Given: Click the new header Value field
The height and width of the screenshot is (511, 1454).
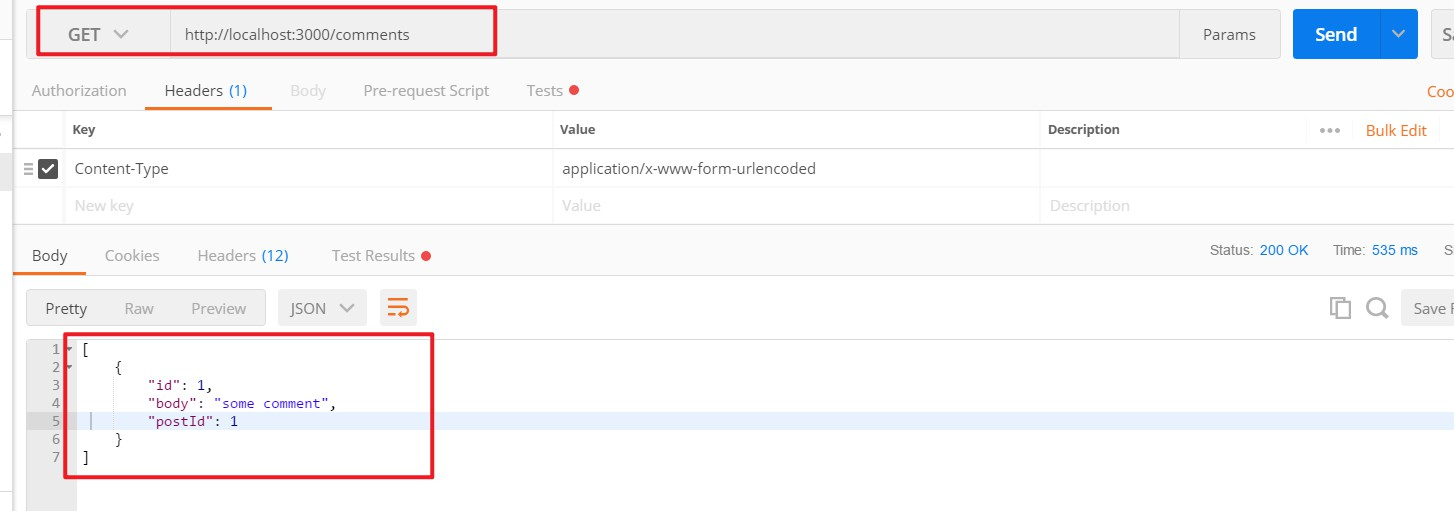Looking at the screenshot, I should point(796,206).
